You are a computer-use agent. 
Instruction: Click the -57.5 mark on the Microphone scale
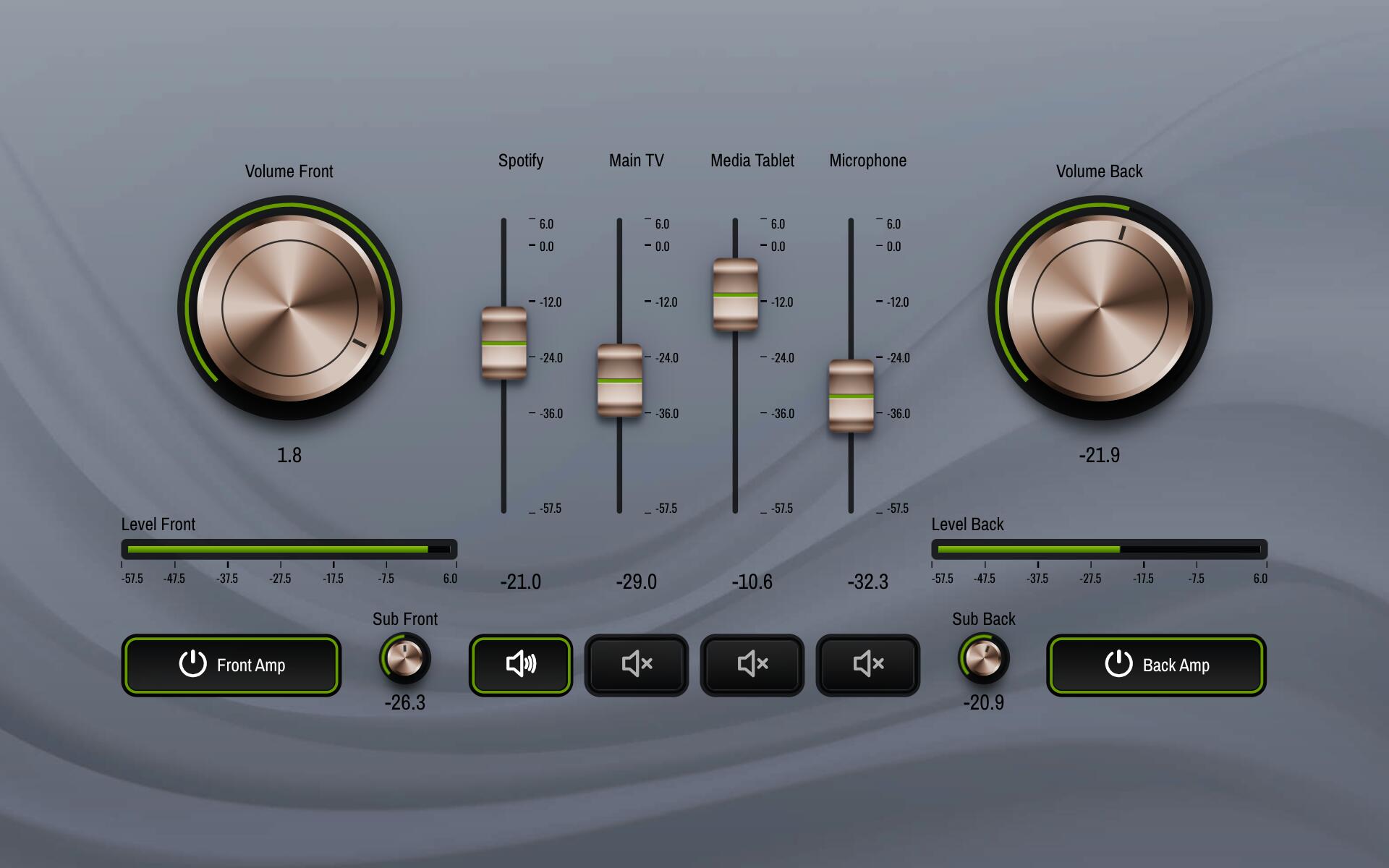point(897,509)
